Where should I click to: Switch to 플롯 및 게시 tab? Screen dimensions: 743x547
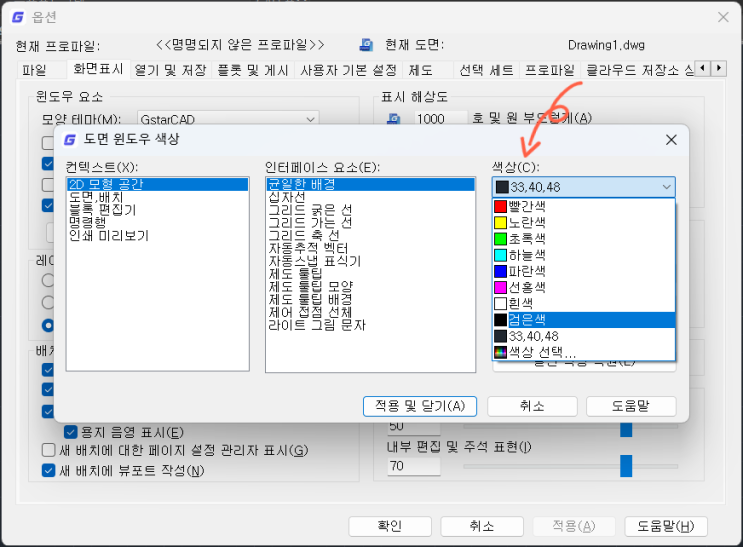(x=253, y=70)
